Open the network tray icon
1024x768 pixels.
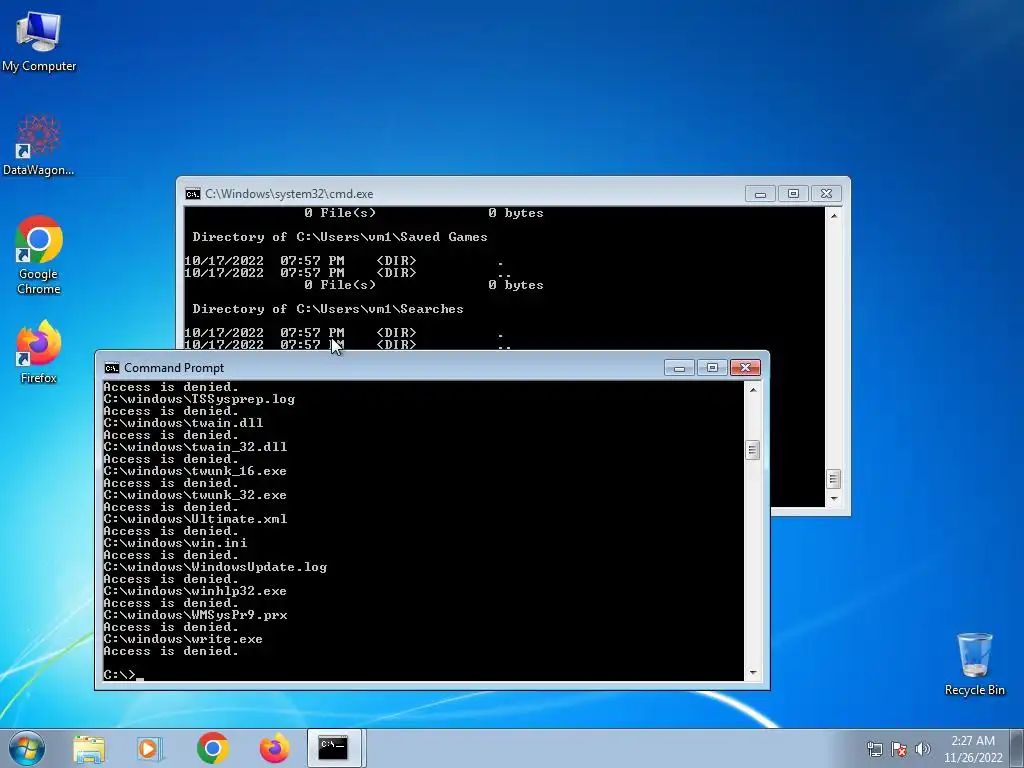874,749
